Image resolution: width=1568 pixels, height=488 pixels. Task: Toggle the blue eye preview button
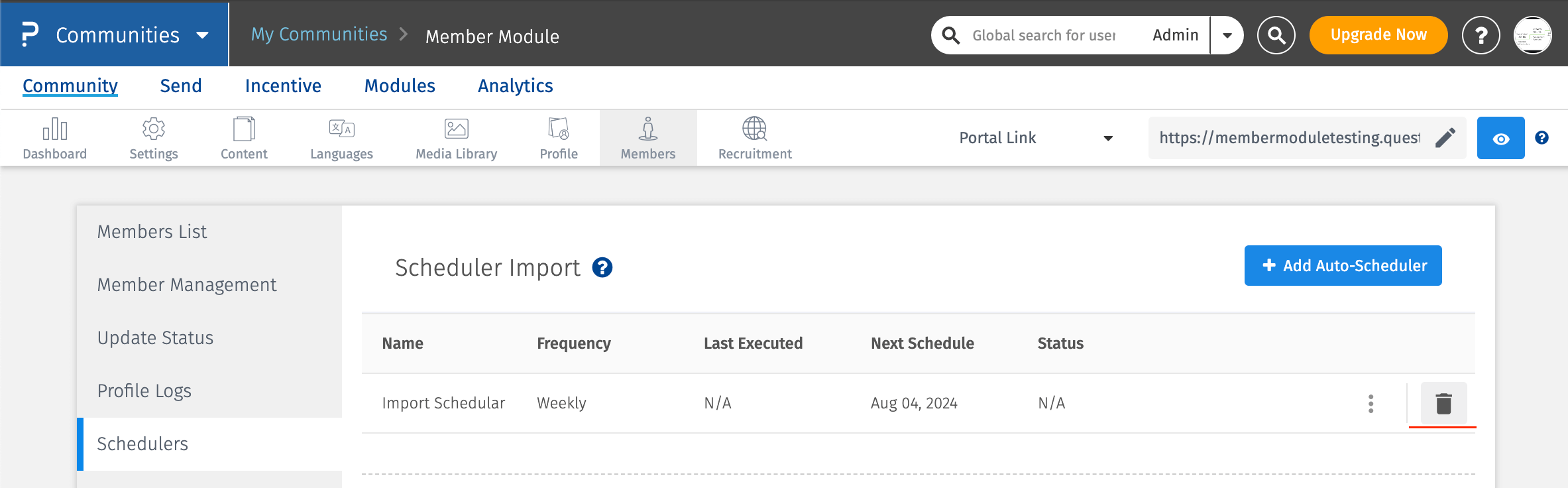tap(1500, 138)
